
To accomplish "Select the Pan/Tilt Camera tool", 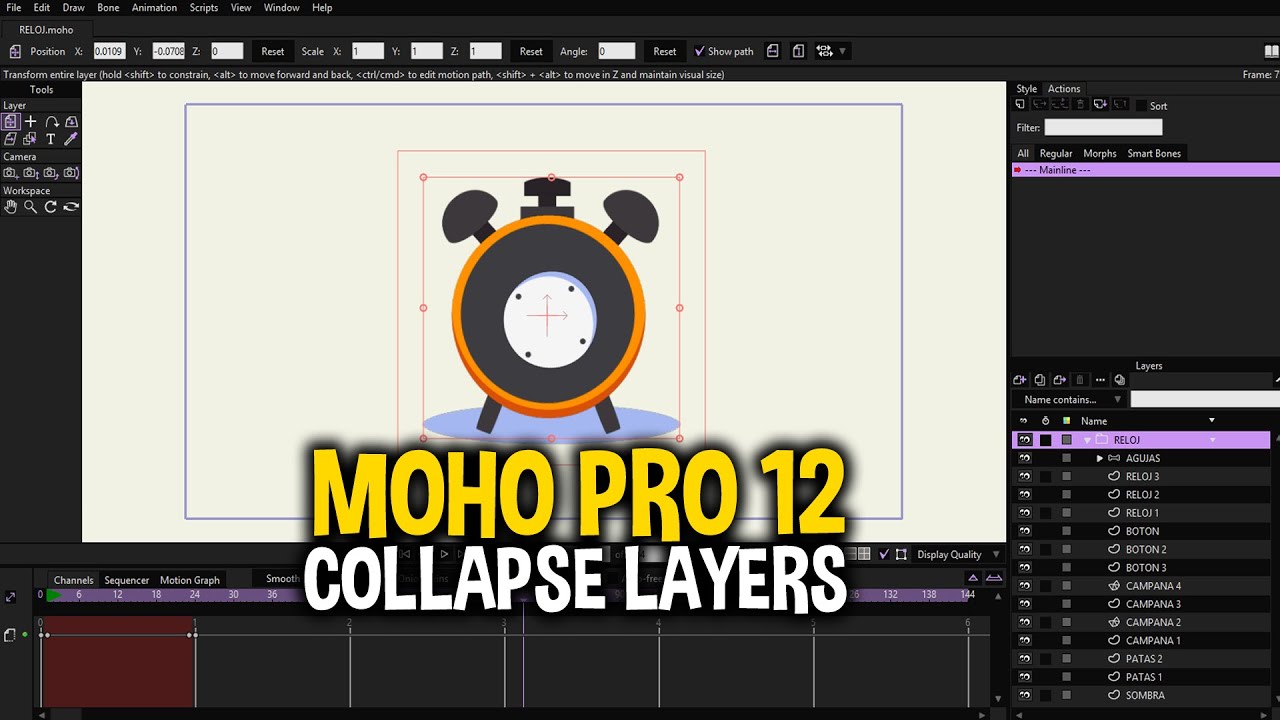I will click(71, 173).
